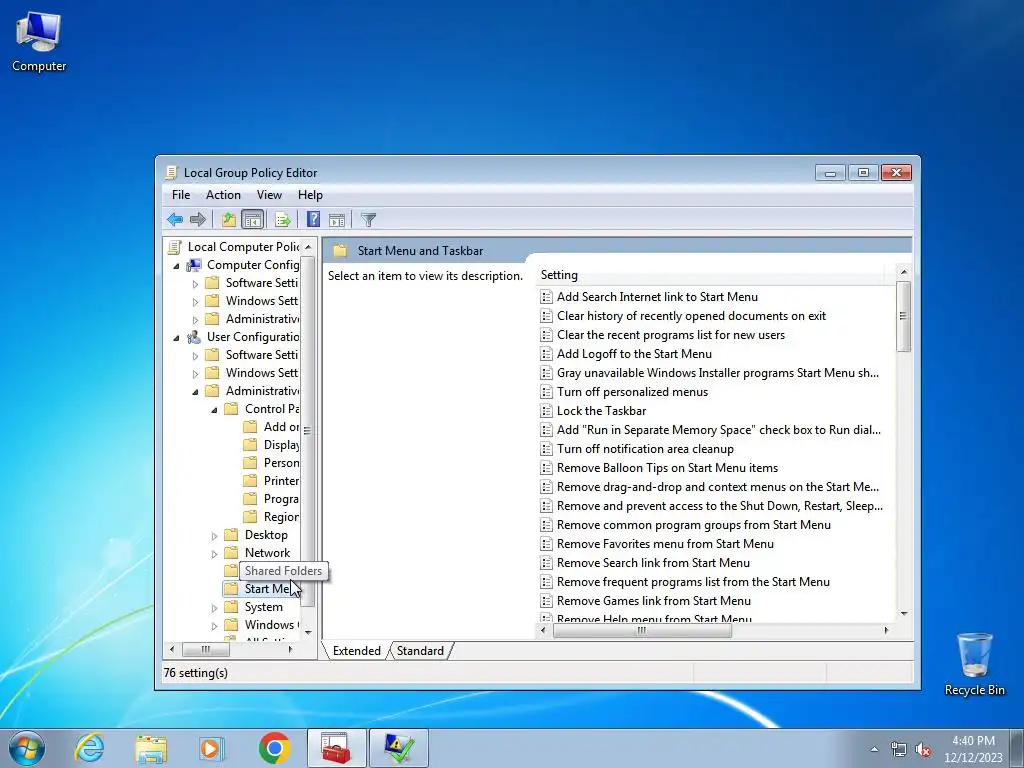Viewport: 1024px width, 768px height.
Task: Collapse Administrative Templates under User Configuration
Action: coord(195,391)
